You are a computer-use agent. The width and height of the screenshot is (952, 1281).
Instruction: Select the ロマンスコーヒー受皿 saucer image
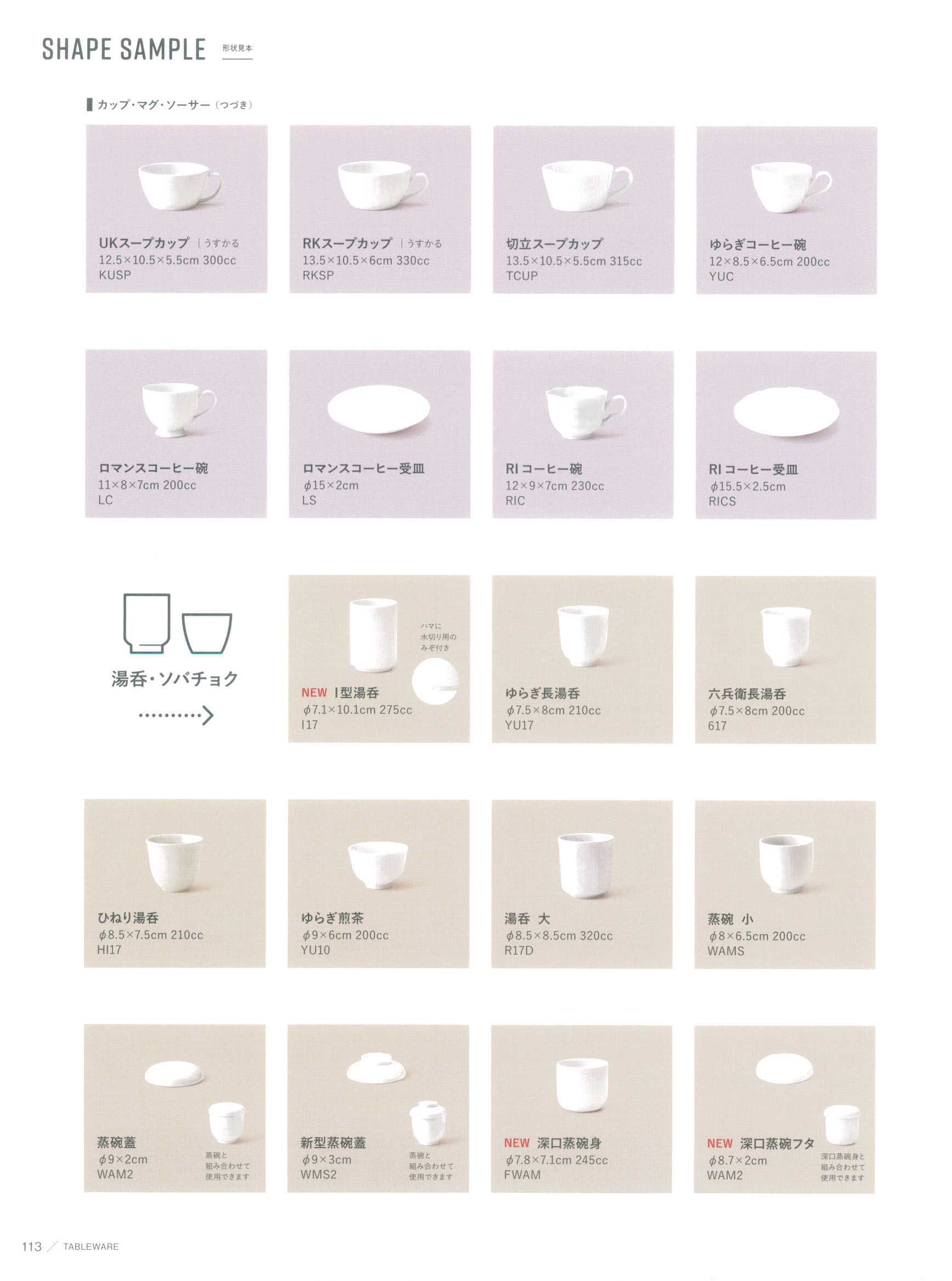[378, 409]
